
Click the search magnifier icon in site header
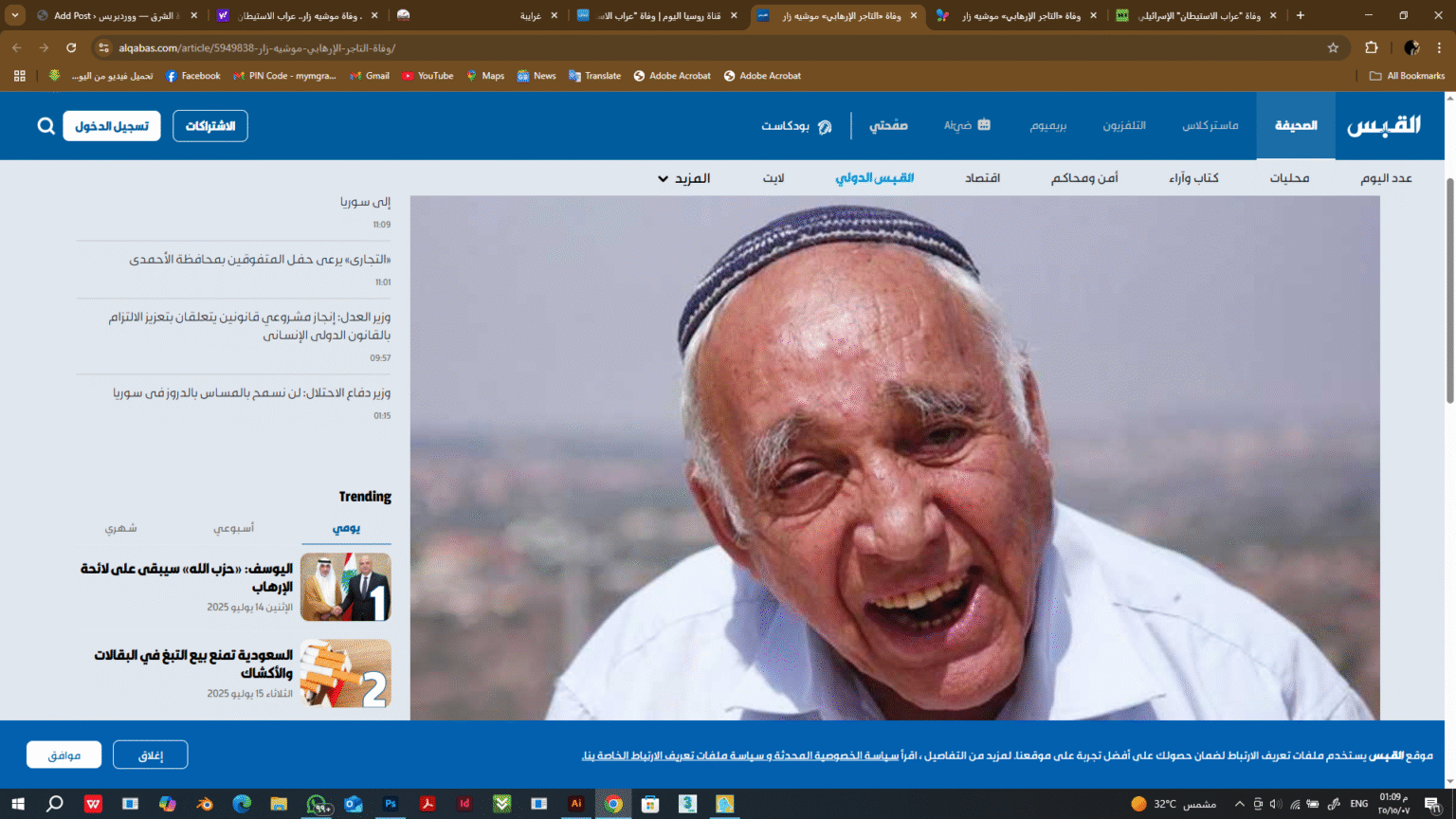(x=45, y=126)
